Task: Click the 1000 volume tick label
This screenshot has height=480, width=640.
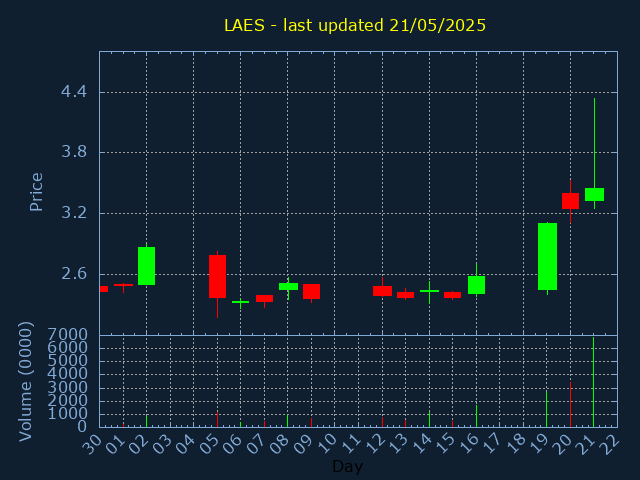Action: [x=68, y=414]
